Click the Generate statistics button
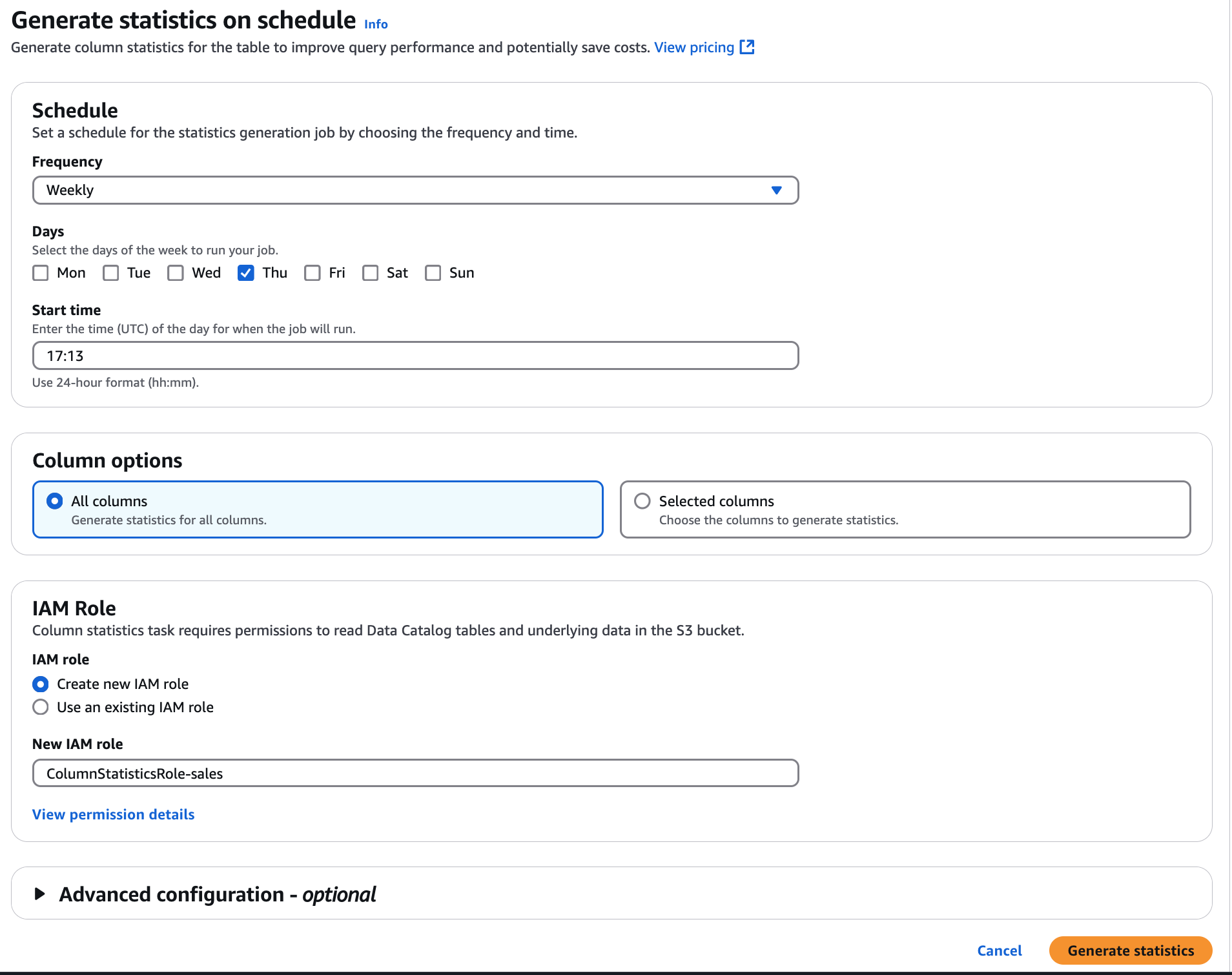The image size is (1232, 975). coord(1131,950)
